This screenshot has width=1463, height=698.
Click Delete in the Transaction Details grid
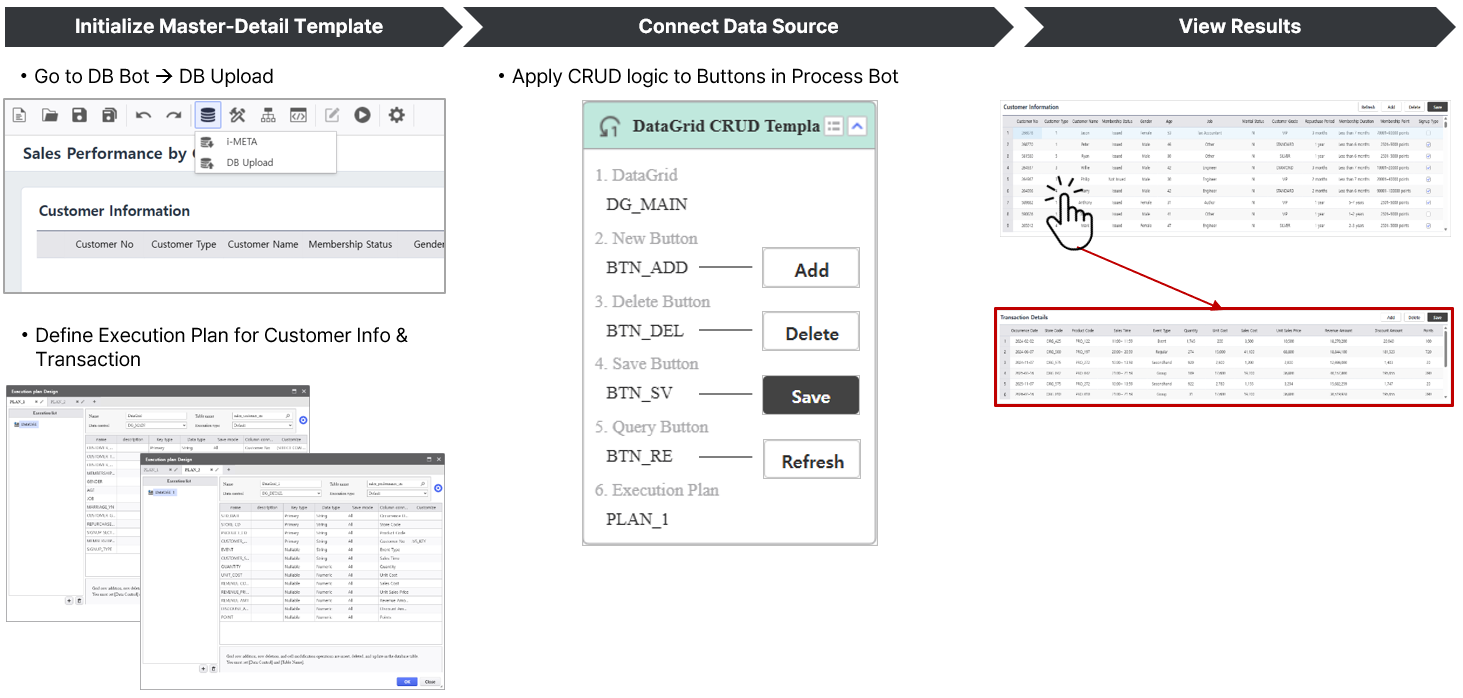pyautogui.click(x=1414, y=317)
